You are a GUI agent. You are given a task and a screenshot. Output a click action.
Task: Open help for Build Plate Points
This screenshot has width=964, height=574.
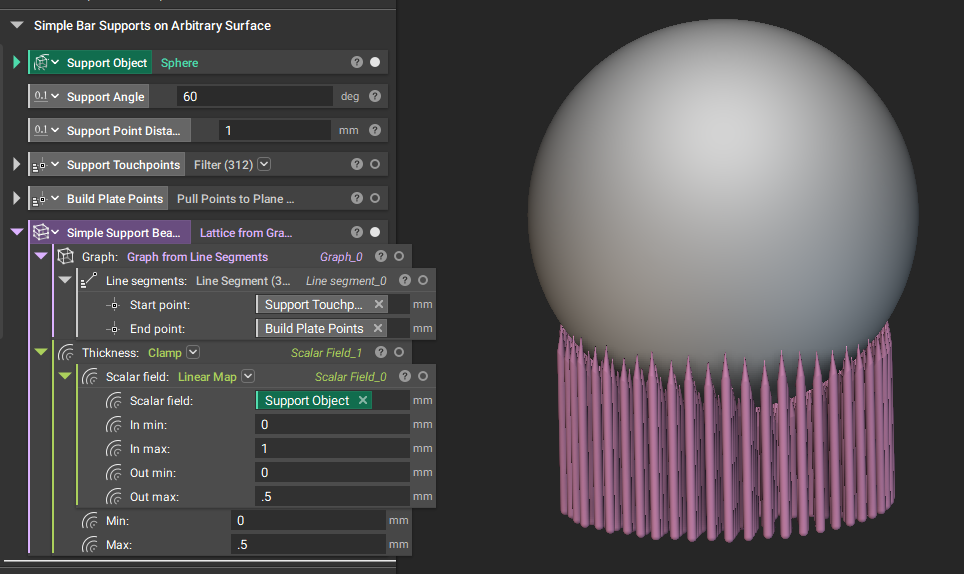357,198
